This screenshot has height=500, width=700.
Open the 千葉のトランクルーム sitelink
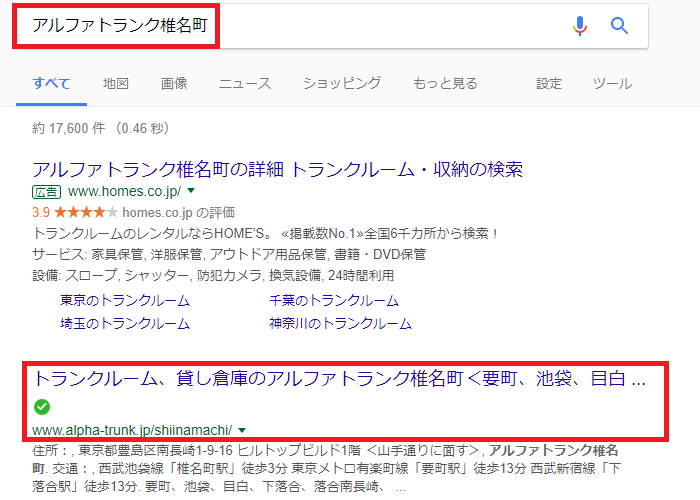click(334, 300)
